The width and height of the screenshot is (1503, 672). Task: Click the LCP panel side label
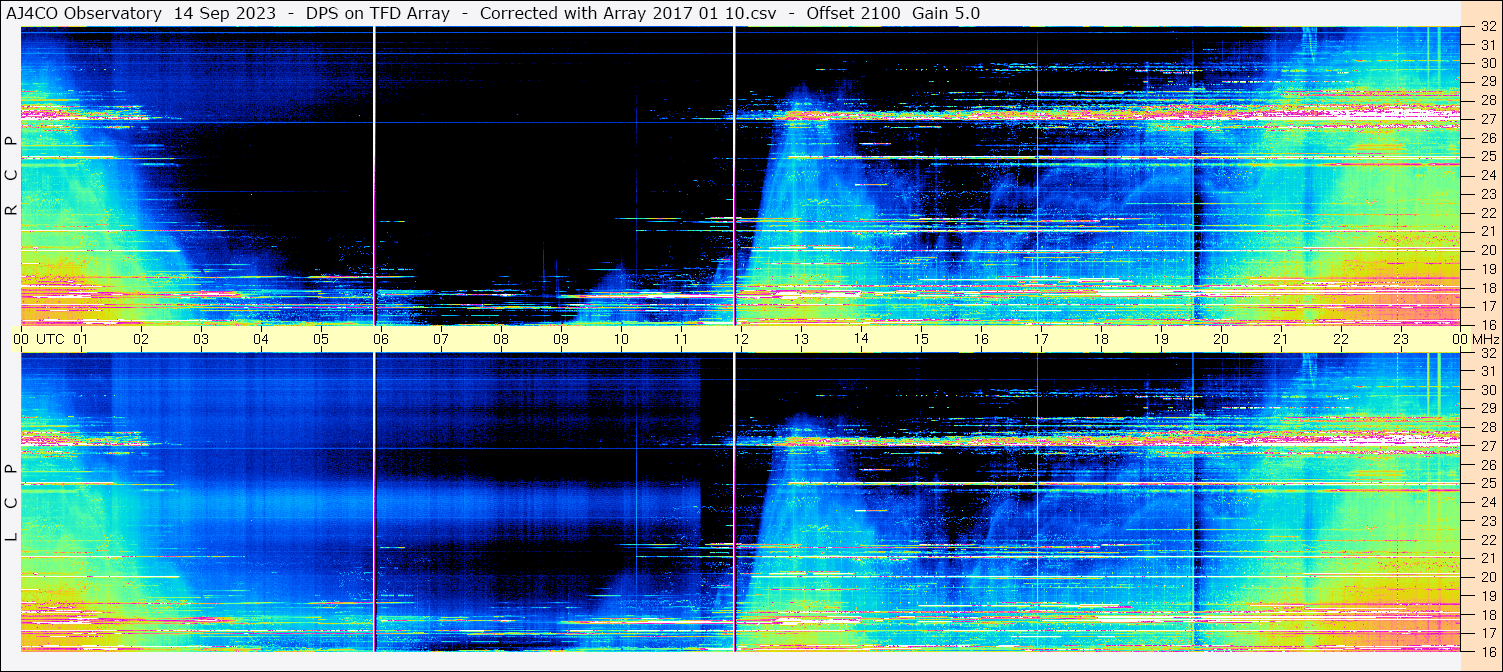pos(12,503)
